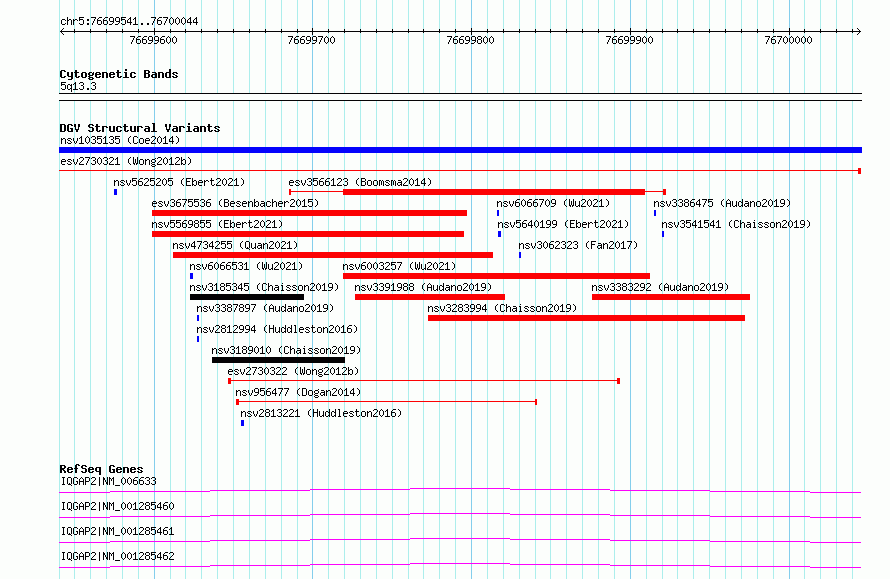
Task: Open the IQGAP2|NM_006633 gene label
Action: click(108, 481)
